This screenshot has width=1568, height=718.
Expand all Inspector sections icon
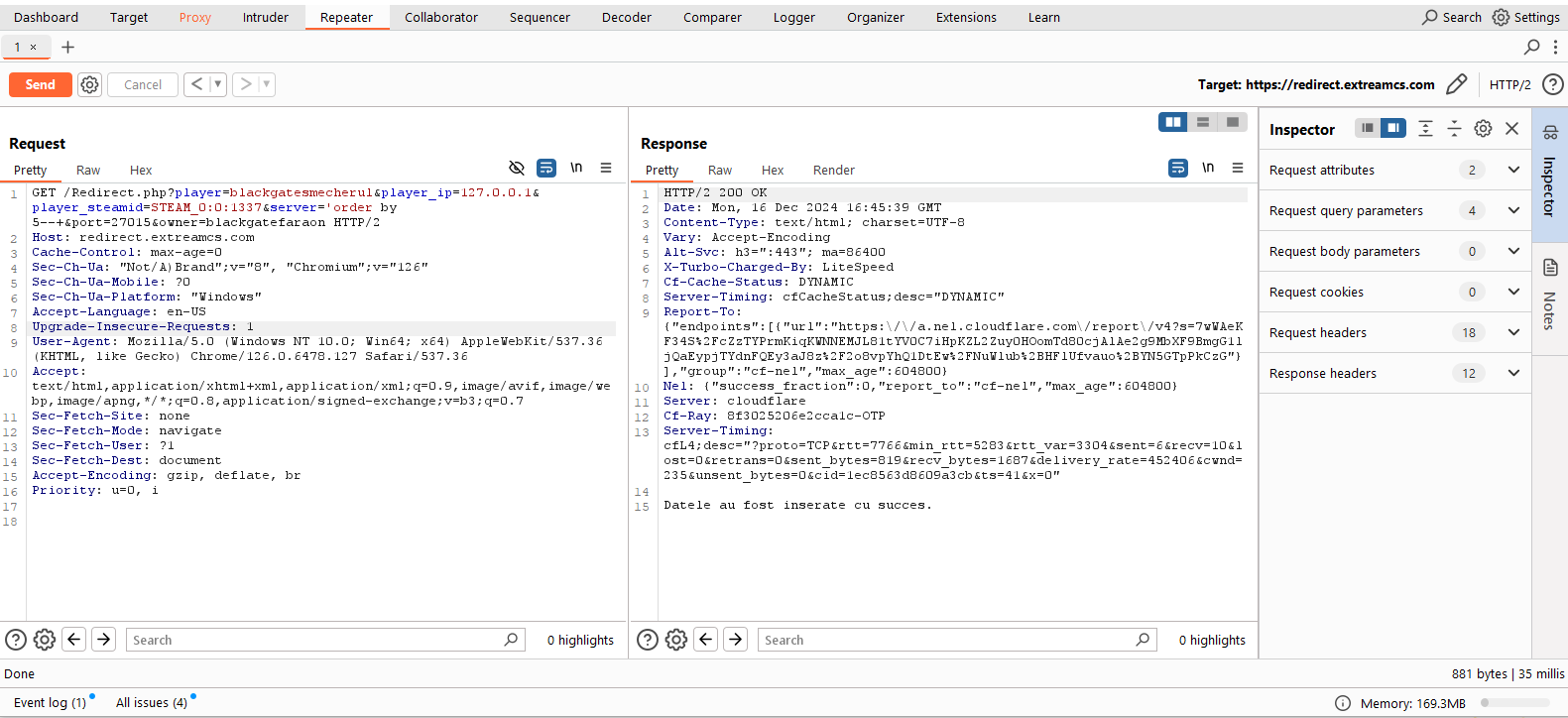1425,128
